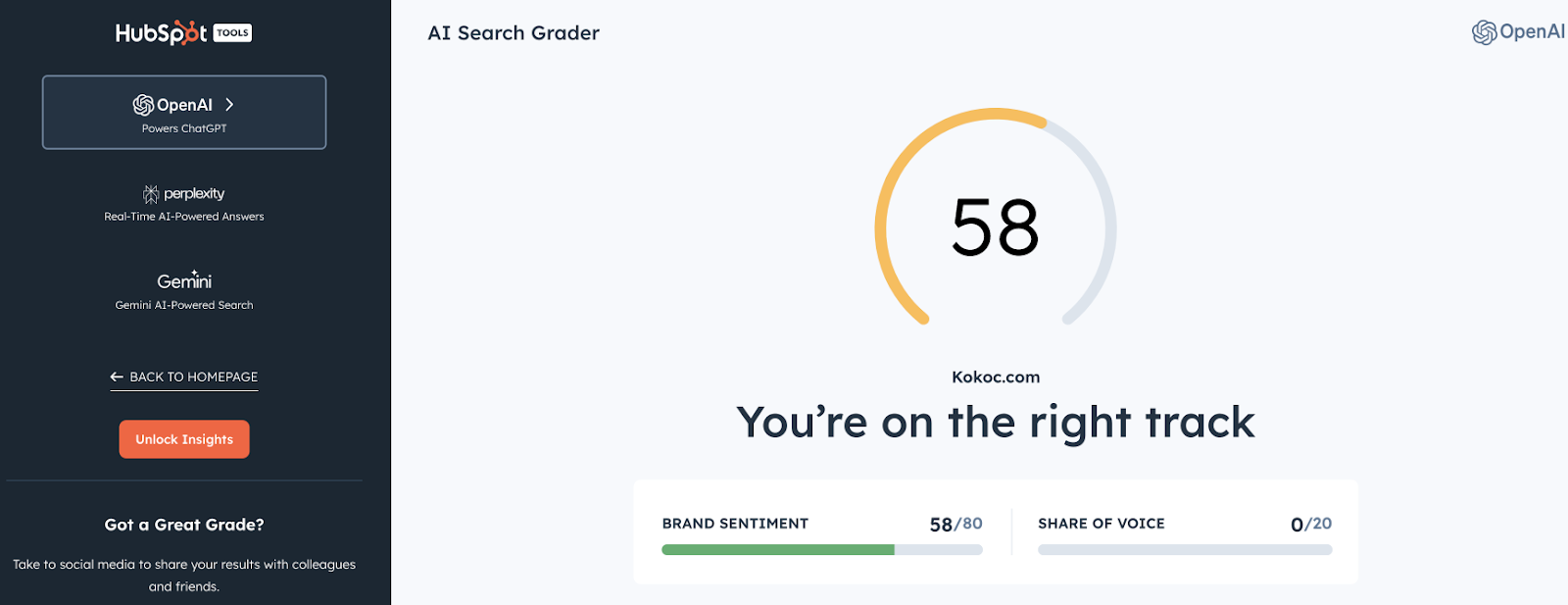
Task: Click the TOOLS badge next to HubSpot
Action: [232, 33]
